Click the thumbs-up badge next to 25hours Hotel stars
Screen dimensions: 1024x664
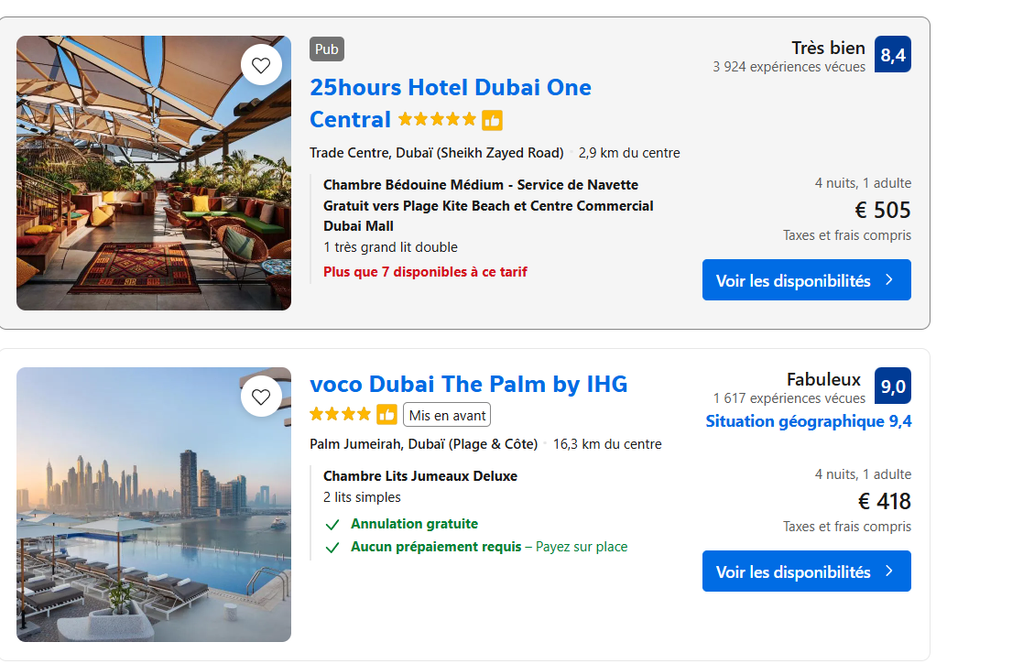click(x=492, y=120)
